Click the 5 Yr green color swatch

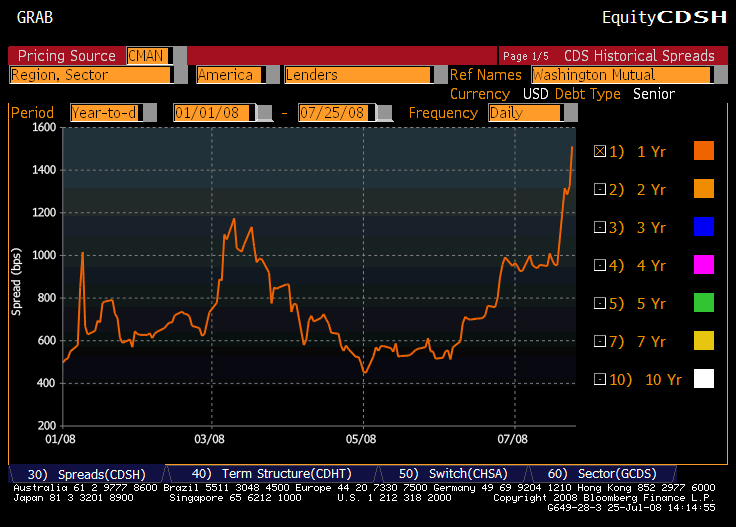(704, 303)
